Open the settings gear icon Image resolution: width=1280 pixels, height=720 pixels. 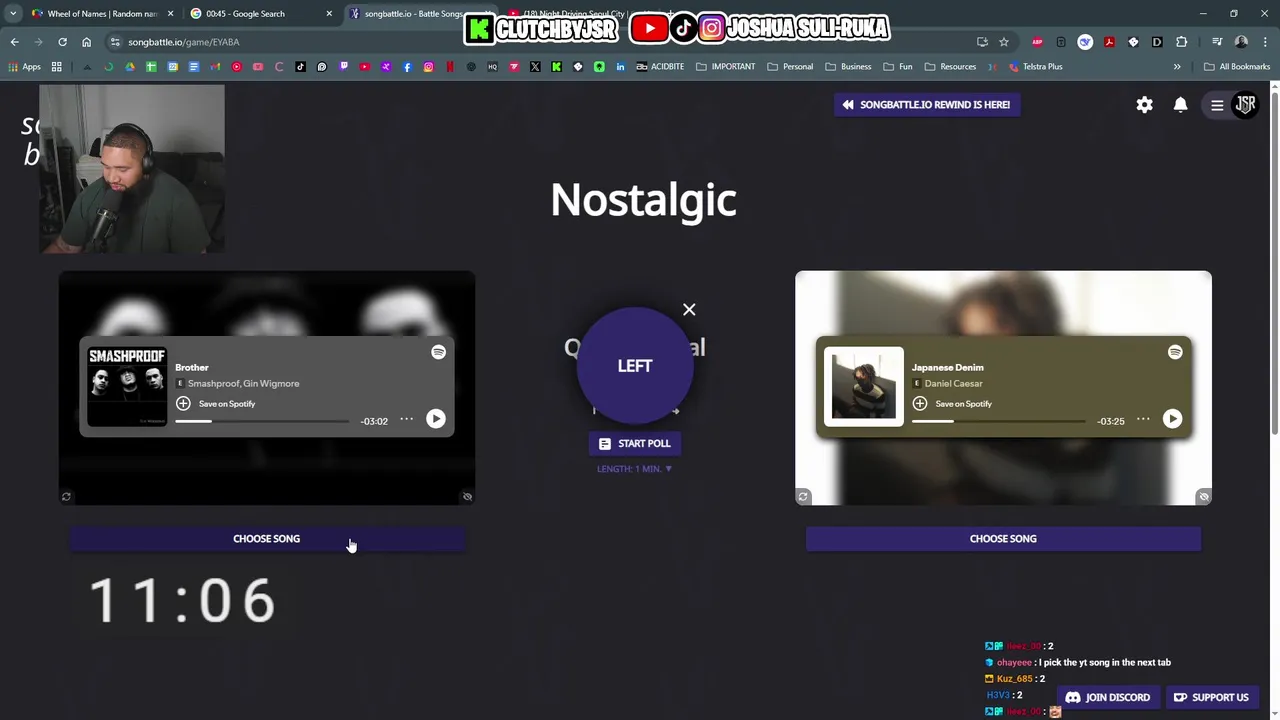[x=1144, y=105]
